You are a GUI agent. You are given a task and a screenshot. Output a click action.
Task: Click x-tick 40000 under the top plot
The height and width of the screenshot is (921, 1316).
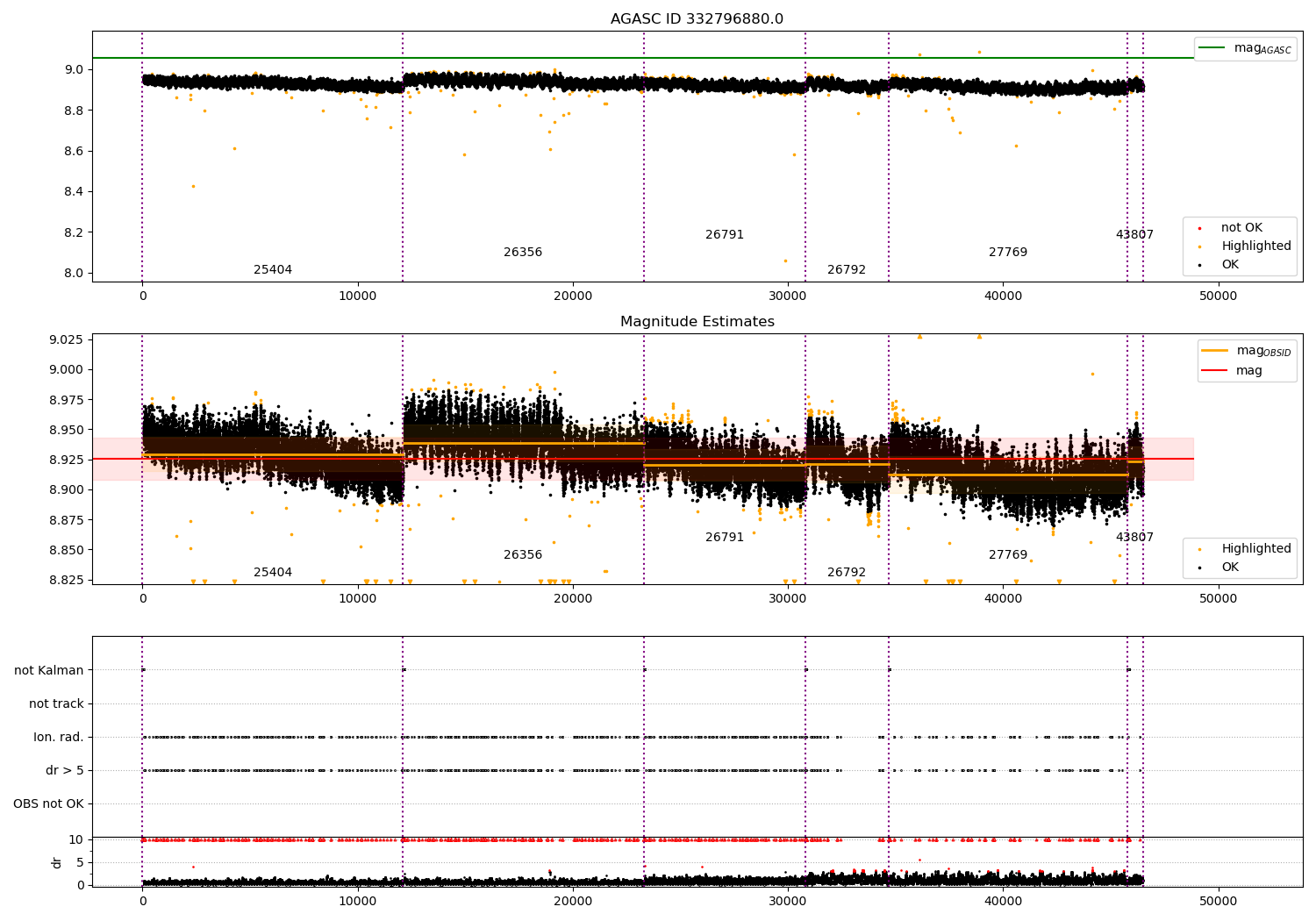click(1003, 296)
